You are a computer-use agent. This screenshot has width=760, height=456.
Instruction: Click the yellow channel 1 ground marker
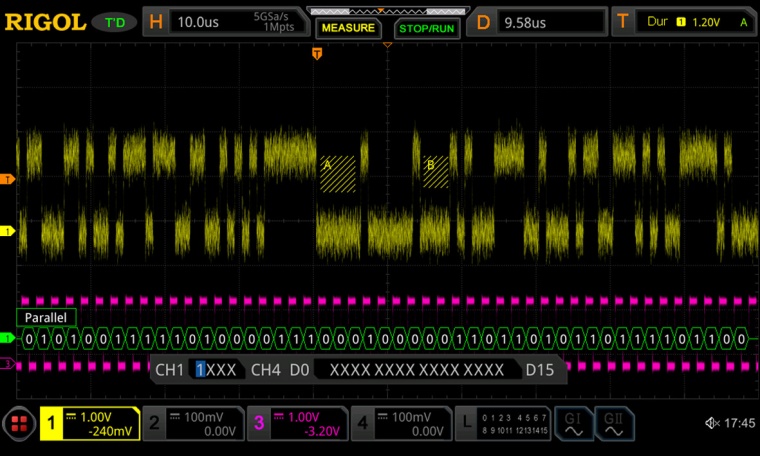(x=9, y=231)
